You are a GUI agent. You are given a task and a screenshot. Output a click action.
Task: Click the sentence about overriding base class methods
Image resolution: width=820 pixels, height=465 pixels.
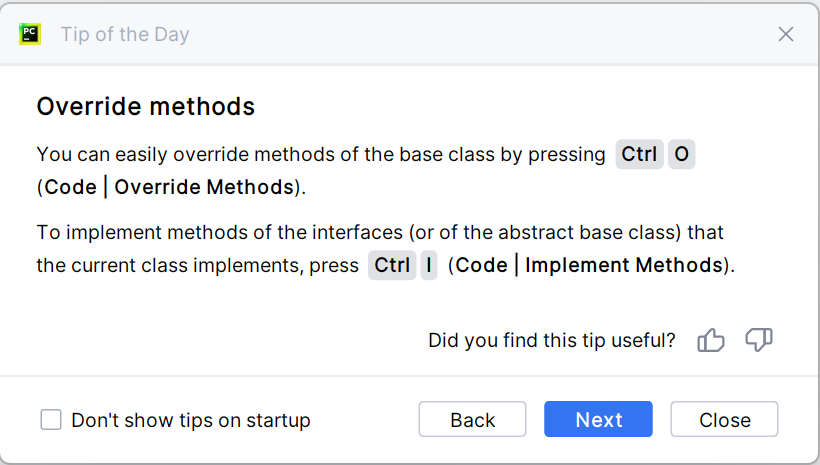[x=320, y=155]
